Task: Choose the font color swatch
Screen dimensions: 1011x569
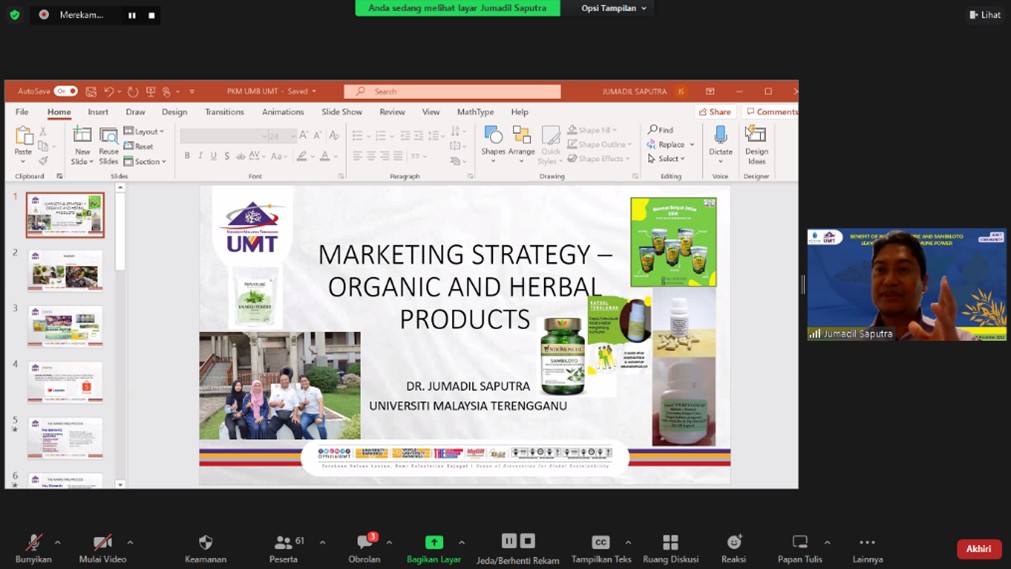Action: point(324,155)
